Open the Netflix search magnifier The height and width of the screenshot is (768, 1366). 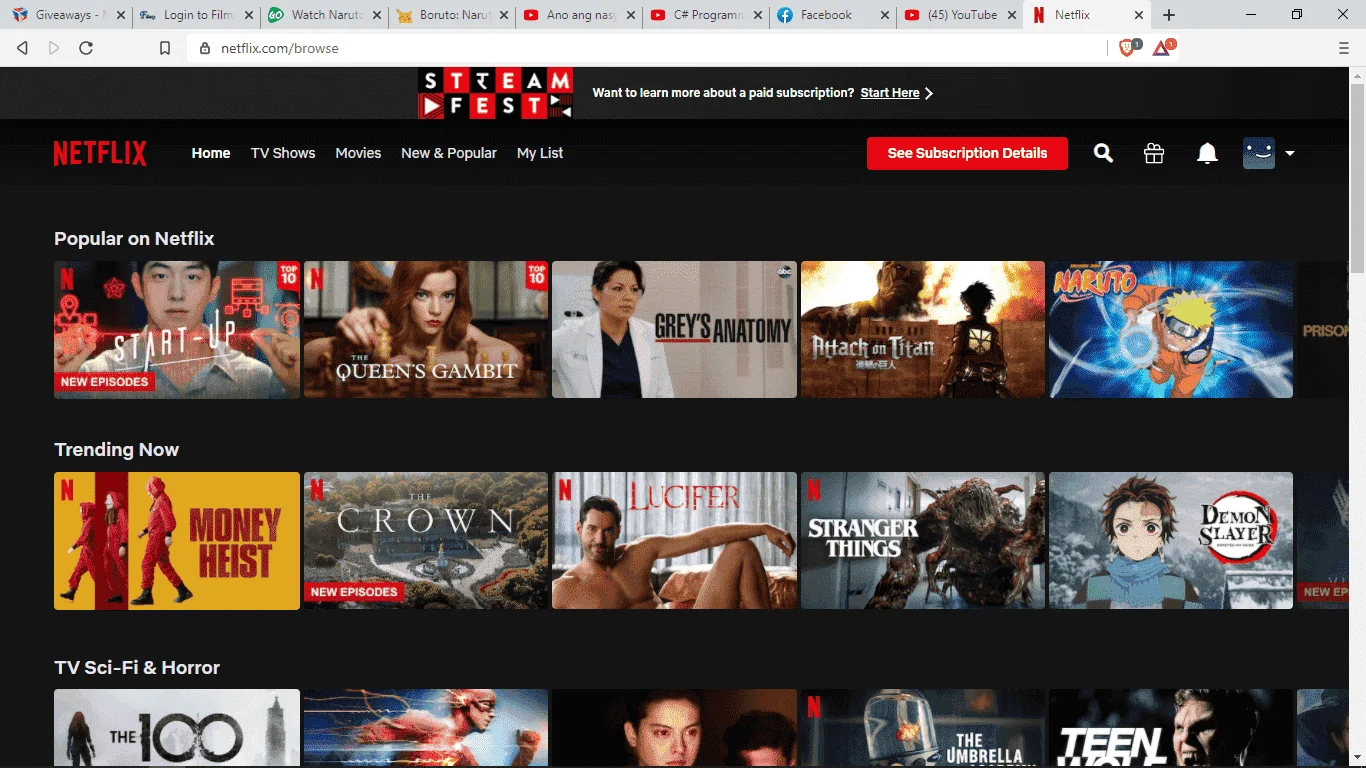pos(1103,153)
